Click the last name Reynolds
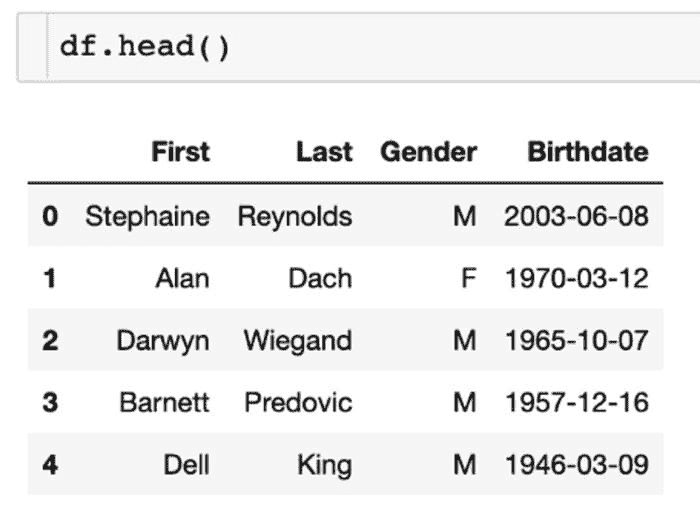This screenshot has width=700, height=513. 294,216
